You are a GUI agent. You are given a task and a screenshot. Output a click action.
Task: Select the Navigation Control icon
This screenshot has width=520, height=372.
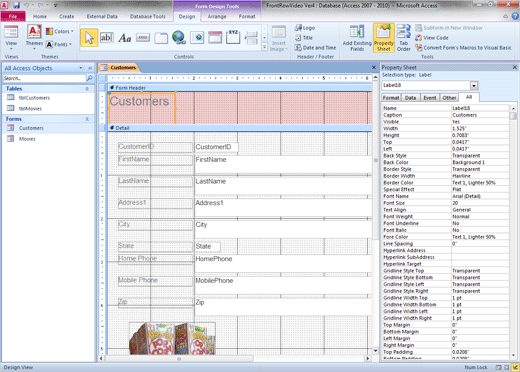click(215, 38)
